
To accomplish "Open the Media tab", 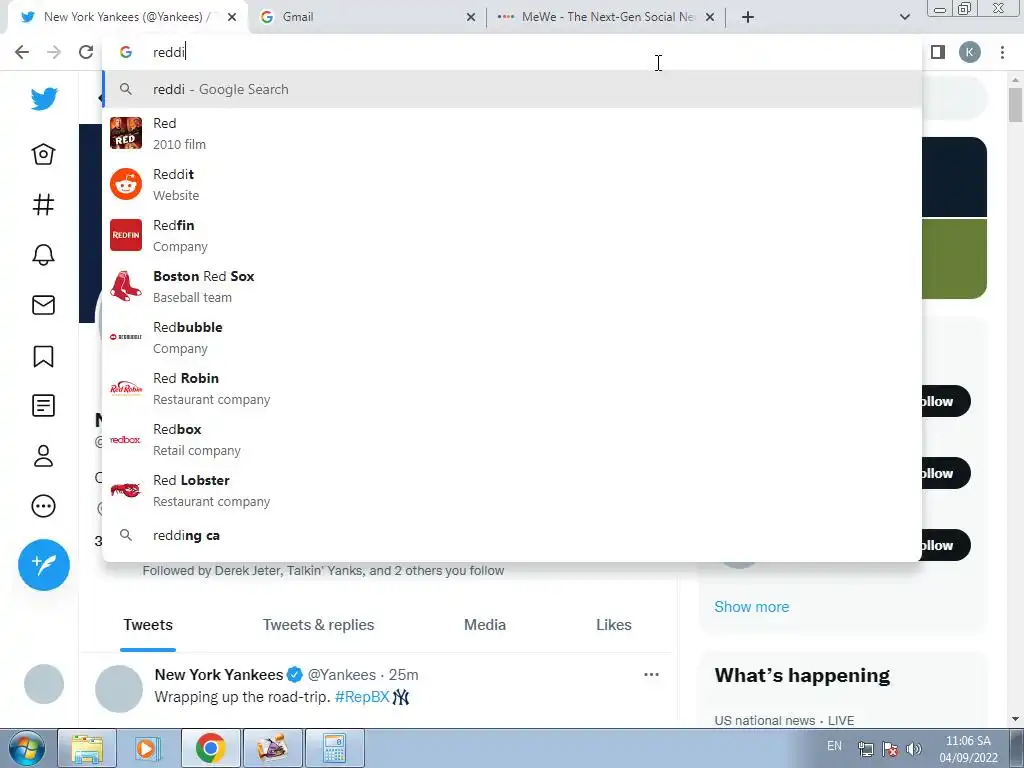I will point(485,625).
